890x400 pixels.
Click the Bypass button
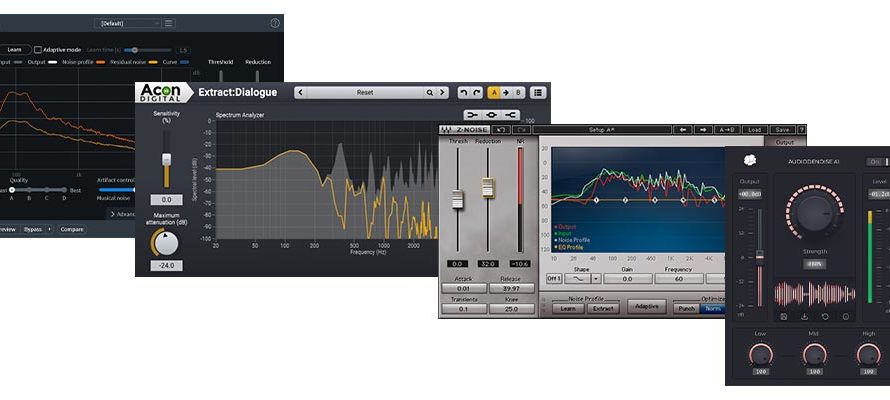click(x=33, y=230)
